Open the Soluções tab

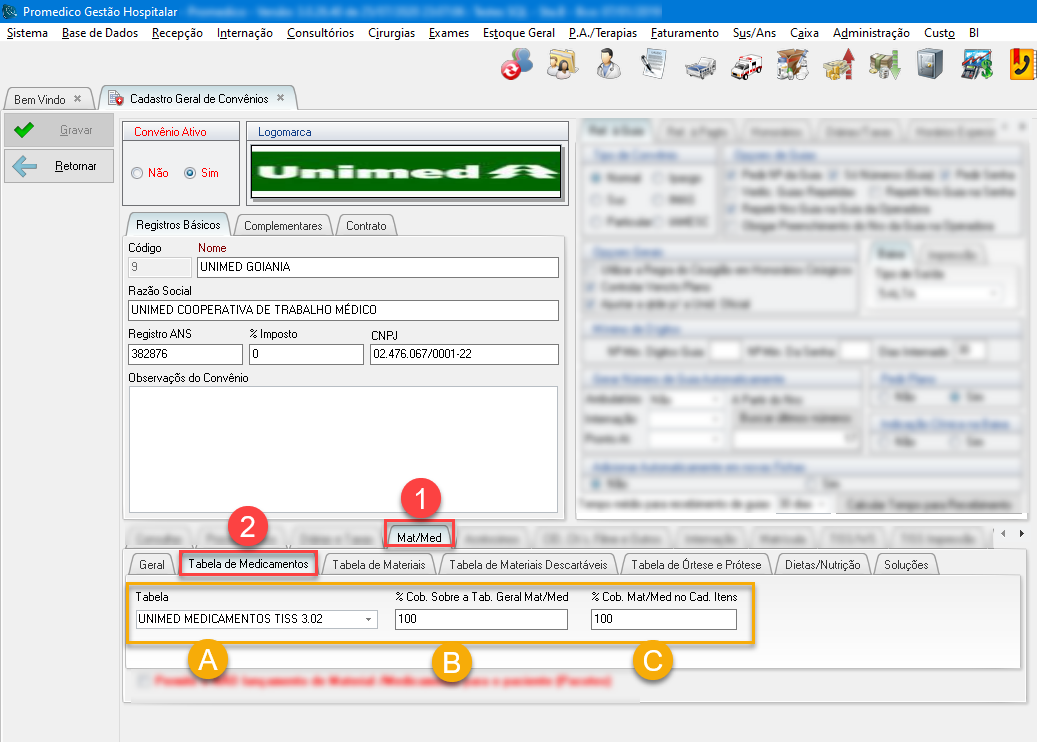click(x=906, y=565)
